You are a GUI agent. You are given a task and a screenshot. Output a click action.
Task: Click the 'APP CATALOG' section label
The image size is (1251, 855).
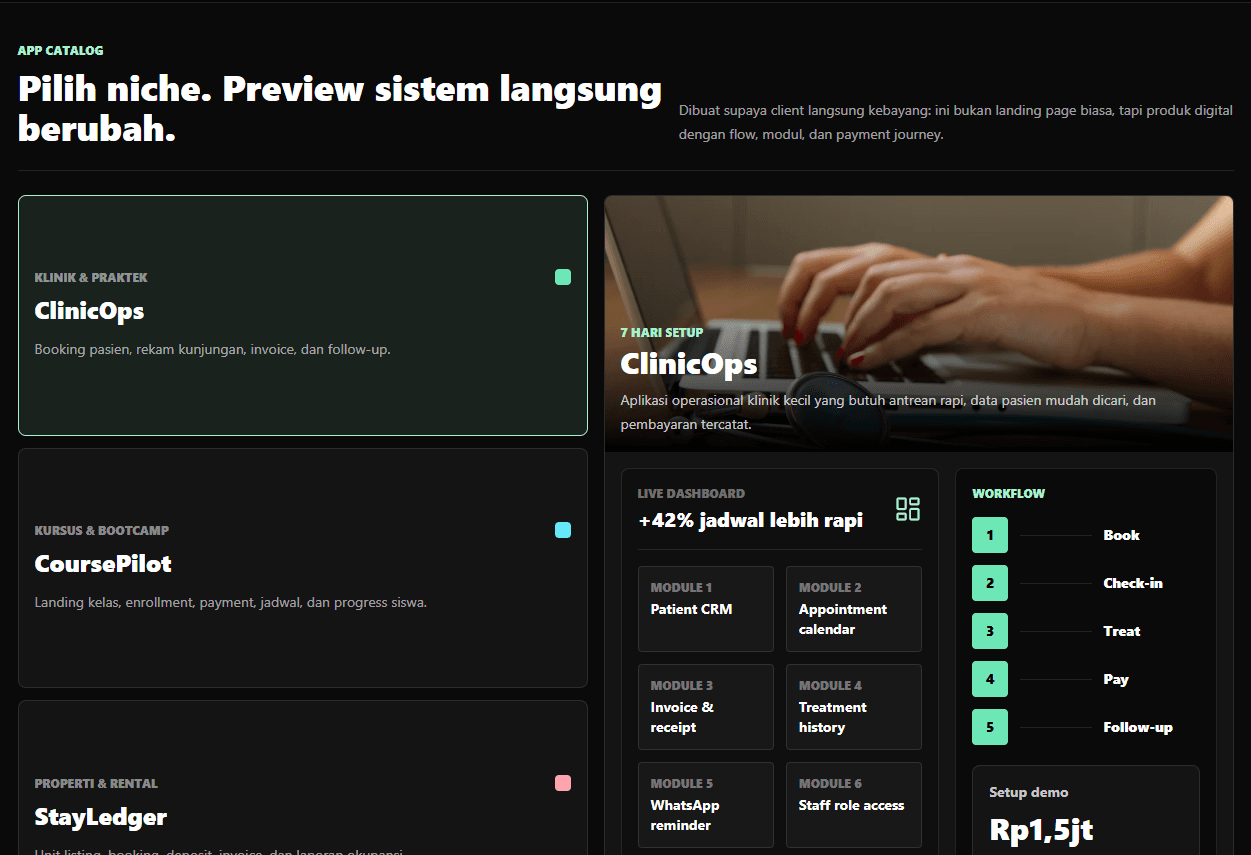[60, 50]
